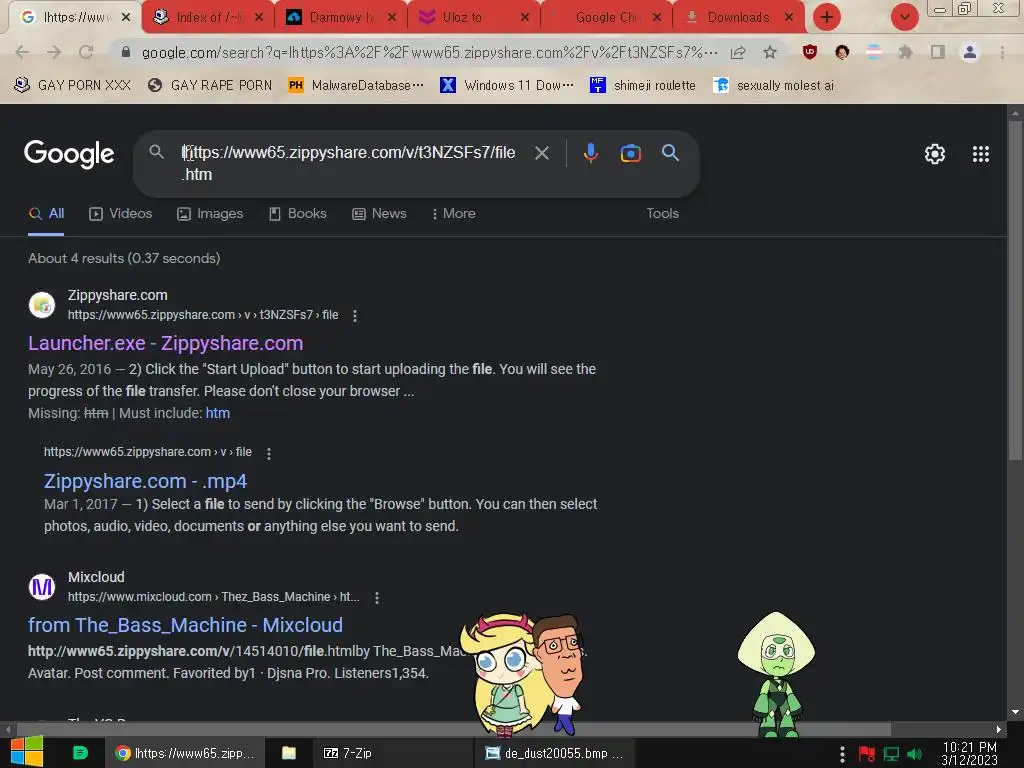
Task: Click the taskbar clock showing 10:21 PM
Action: tap(969, 754)
